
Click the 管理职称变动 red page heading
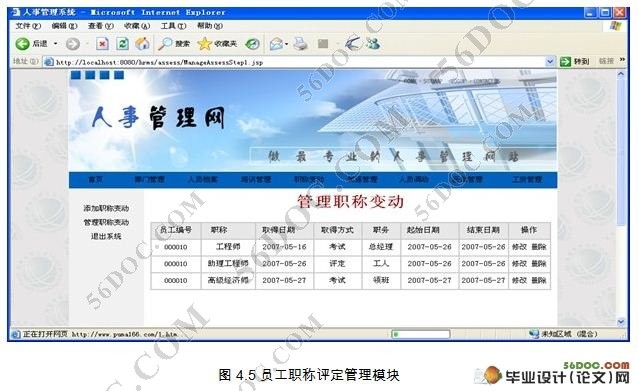tap(351, 202)
